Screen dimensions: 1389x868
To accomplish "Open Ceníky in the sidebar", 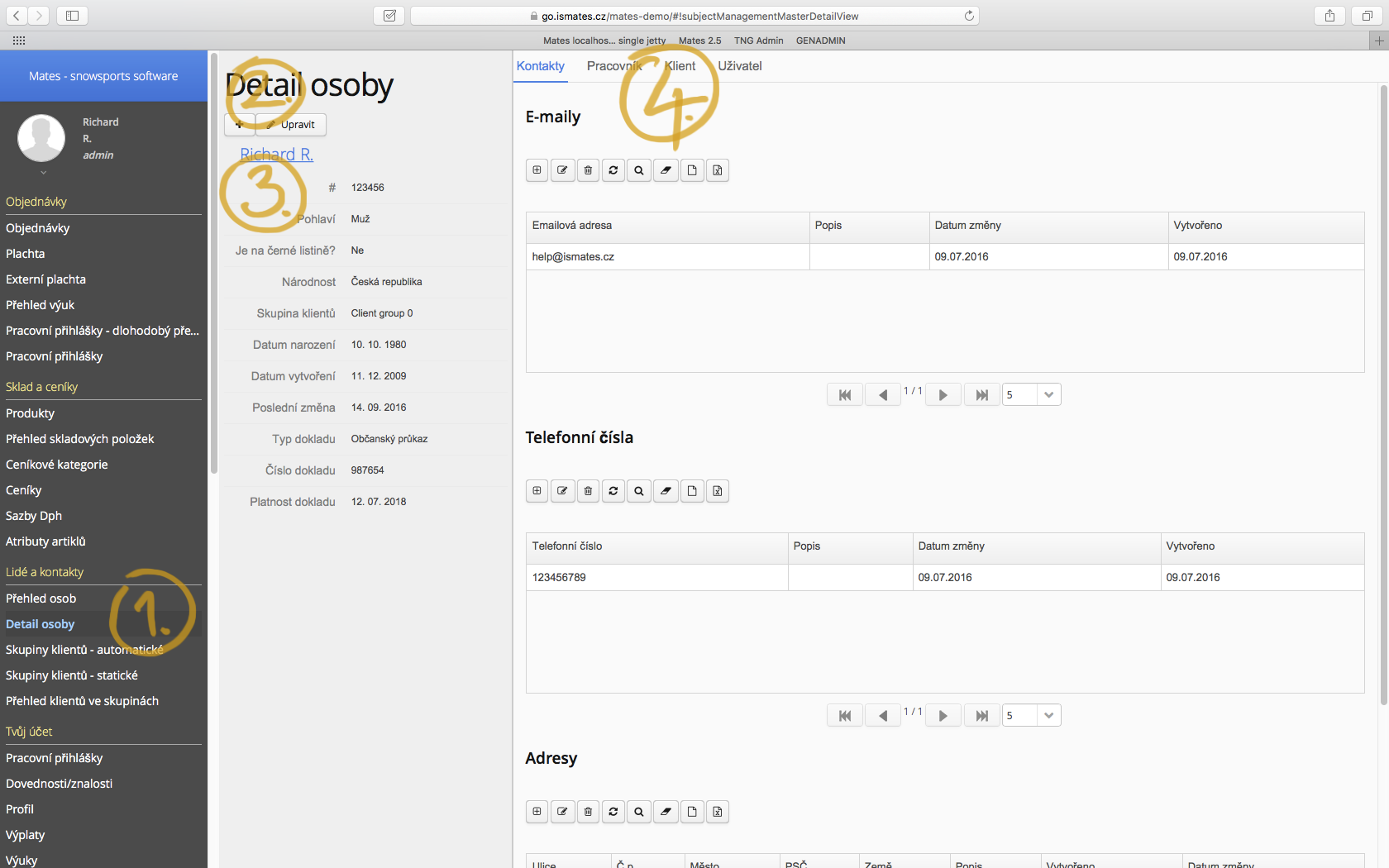I will point(23,490).
